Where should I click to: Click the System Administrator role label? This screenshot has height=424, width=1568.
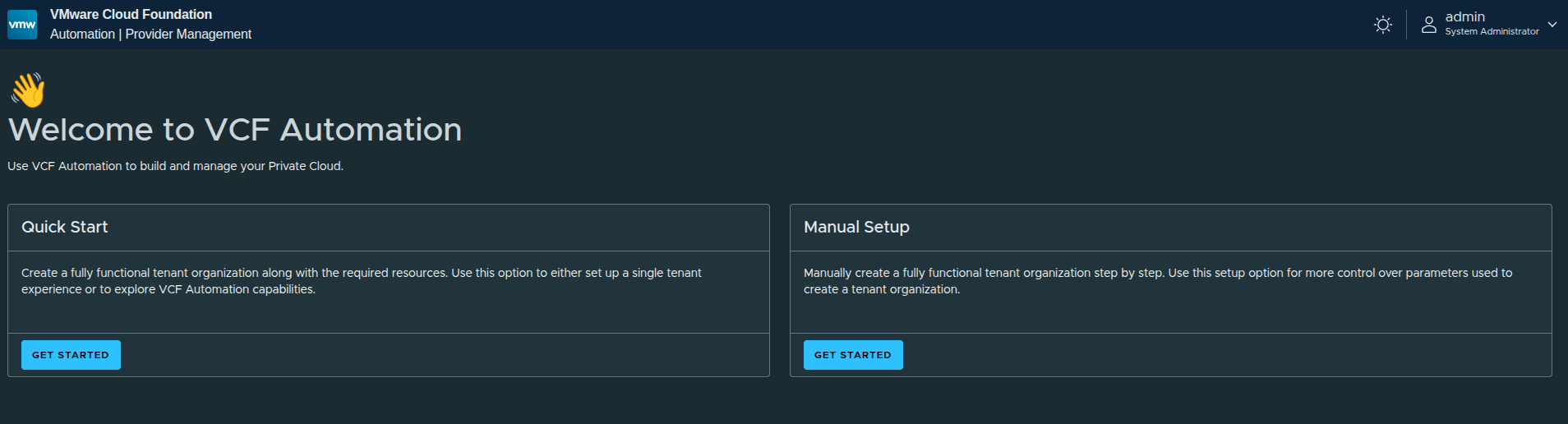(1492, 32)
